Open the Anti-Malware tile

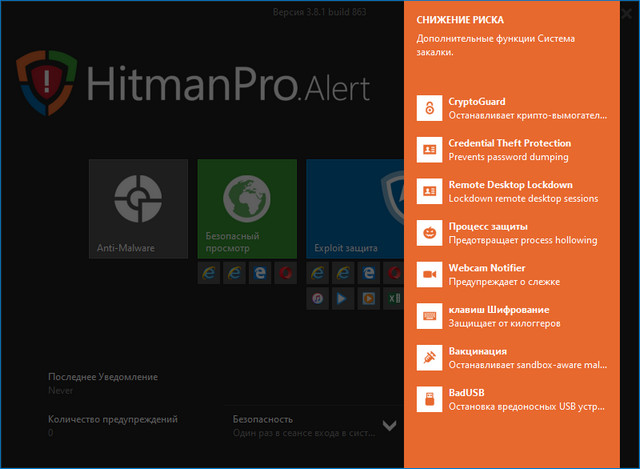(138, 209)
